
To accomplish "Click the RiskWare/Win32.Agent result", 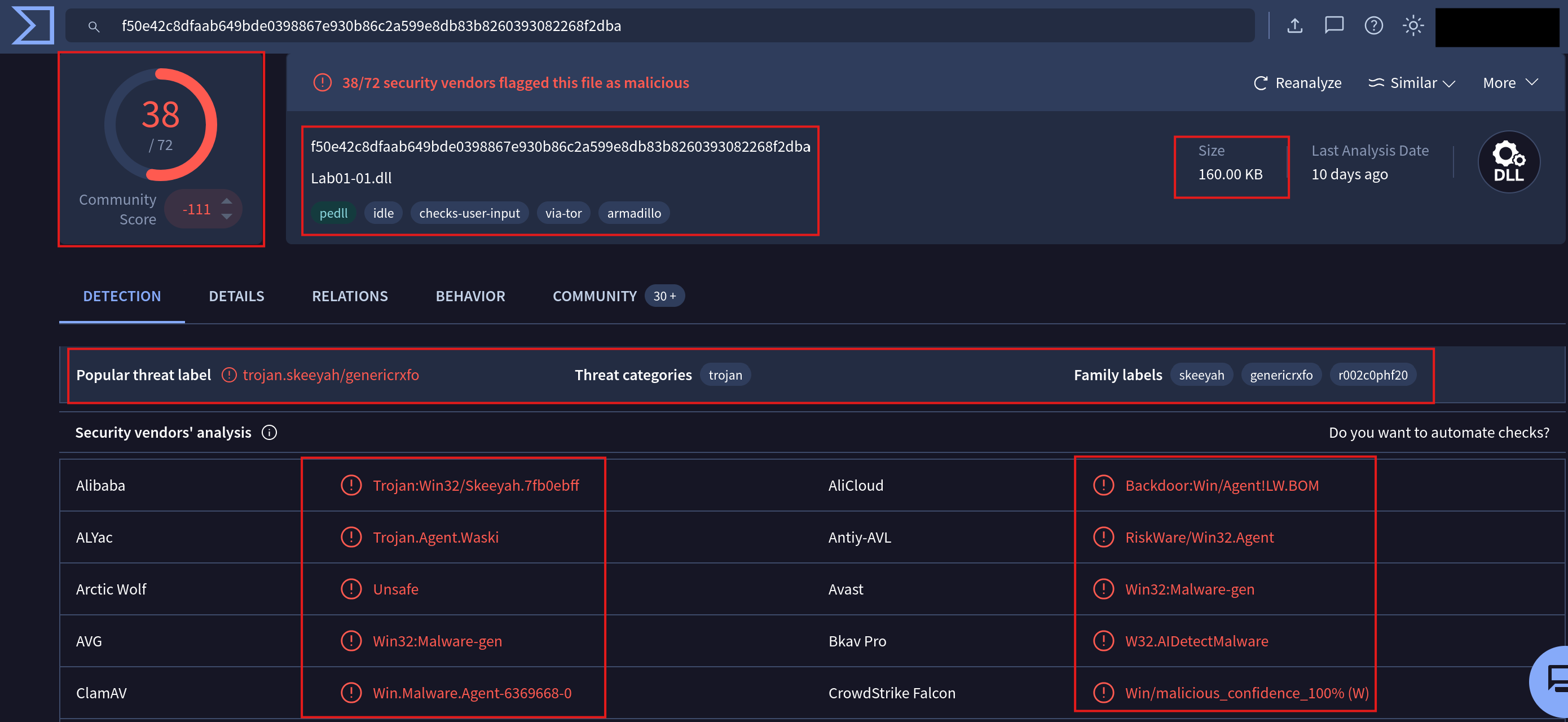I will click(1200, 537).
